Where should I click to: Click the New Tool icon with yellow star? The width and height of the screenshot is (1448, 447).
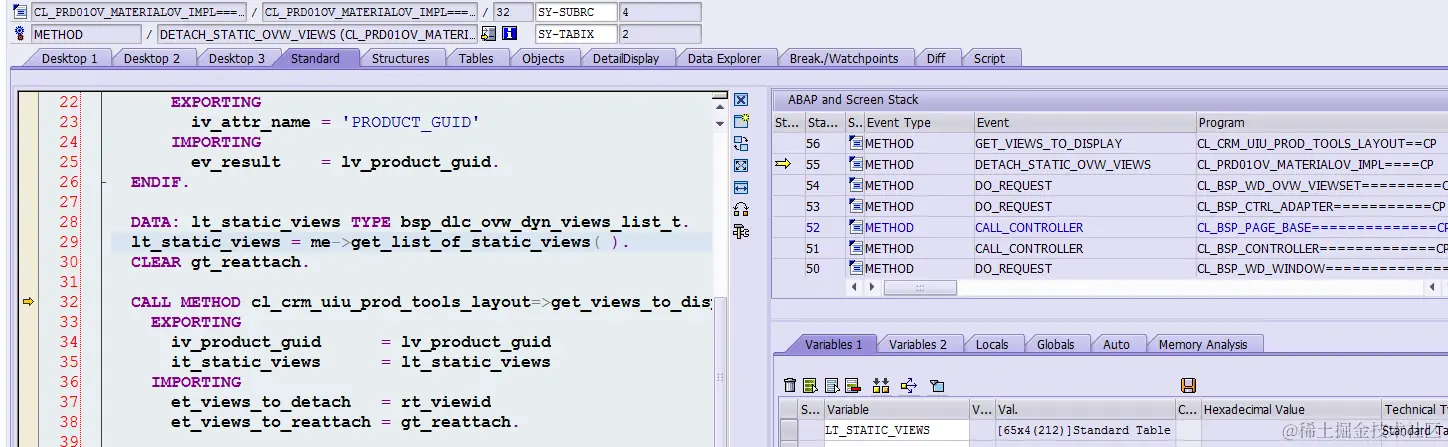click(x=741, y=121)
